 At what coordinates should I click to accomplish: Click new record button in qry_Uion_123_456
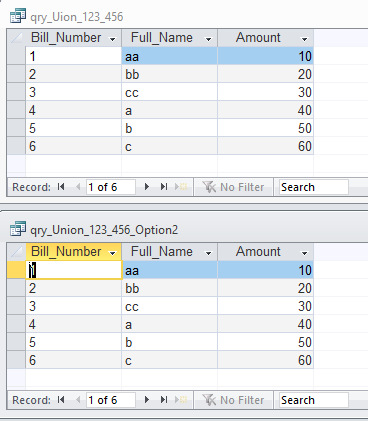pos(181,187)
